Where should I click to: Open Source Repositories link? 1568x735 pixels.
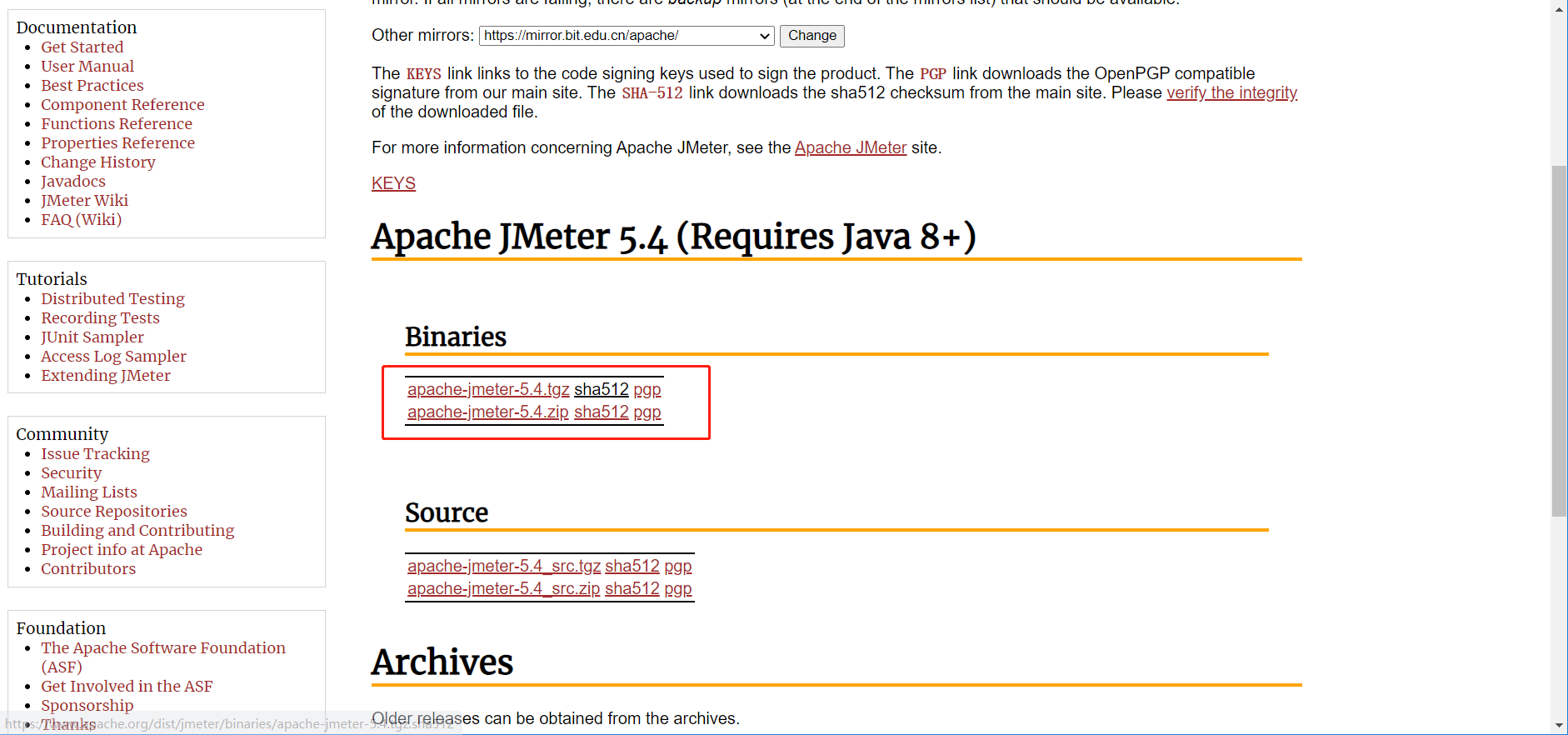114,512
